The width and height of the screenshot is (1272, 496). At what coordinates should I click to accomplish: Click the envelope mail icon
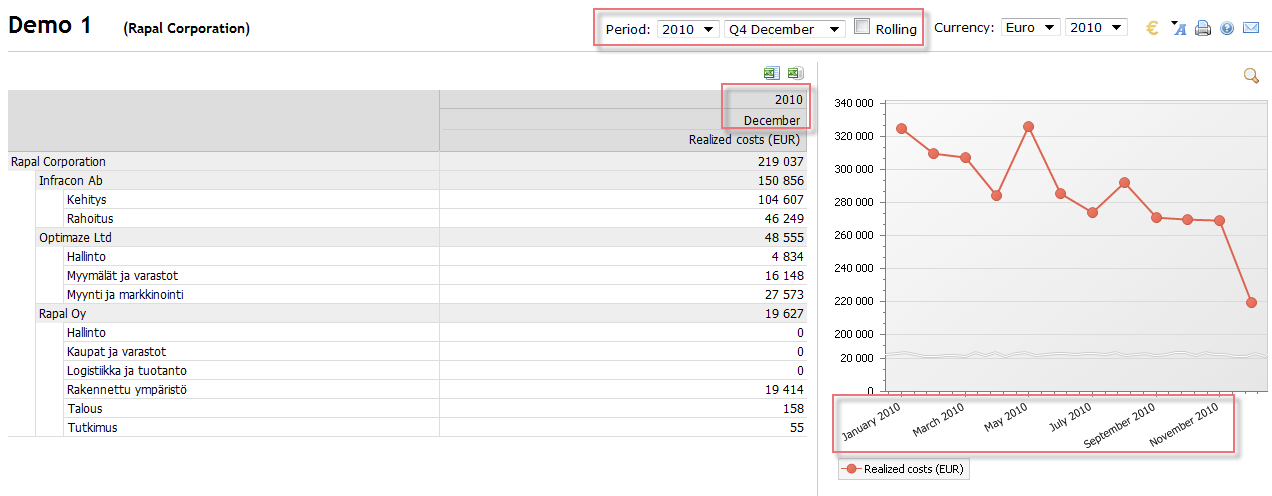[1250, 29]
